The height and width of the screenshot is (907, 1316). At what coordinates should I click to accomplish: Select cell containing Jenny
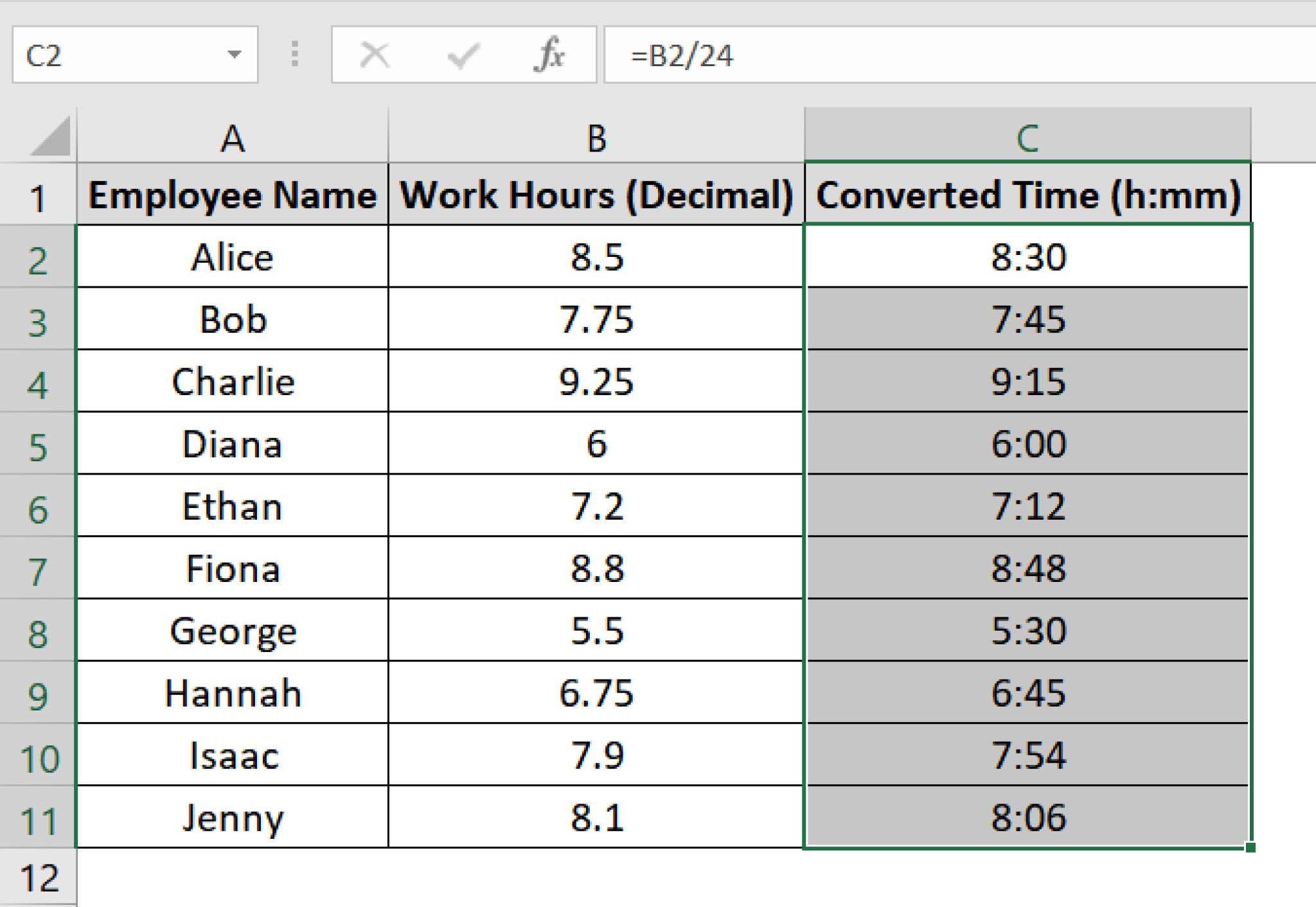point(233,817)
